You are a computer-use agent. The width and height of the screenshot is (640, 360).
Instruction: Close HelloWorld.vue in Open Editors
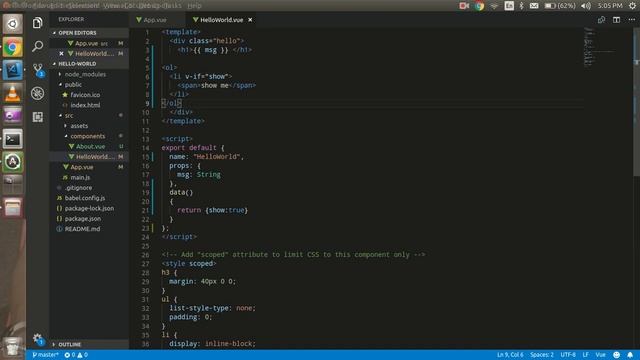(61, 53)
